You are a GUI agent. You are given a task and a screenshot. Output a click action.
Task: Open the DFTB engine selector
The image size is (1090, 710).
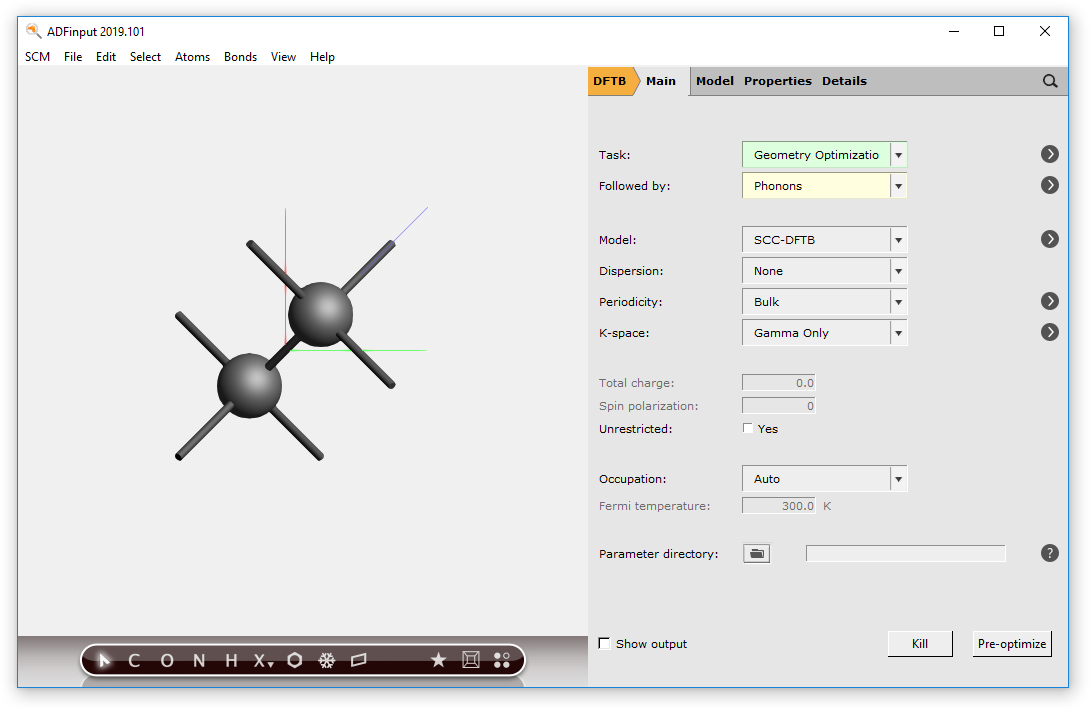610,81
